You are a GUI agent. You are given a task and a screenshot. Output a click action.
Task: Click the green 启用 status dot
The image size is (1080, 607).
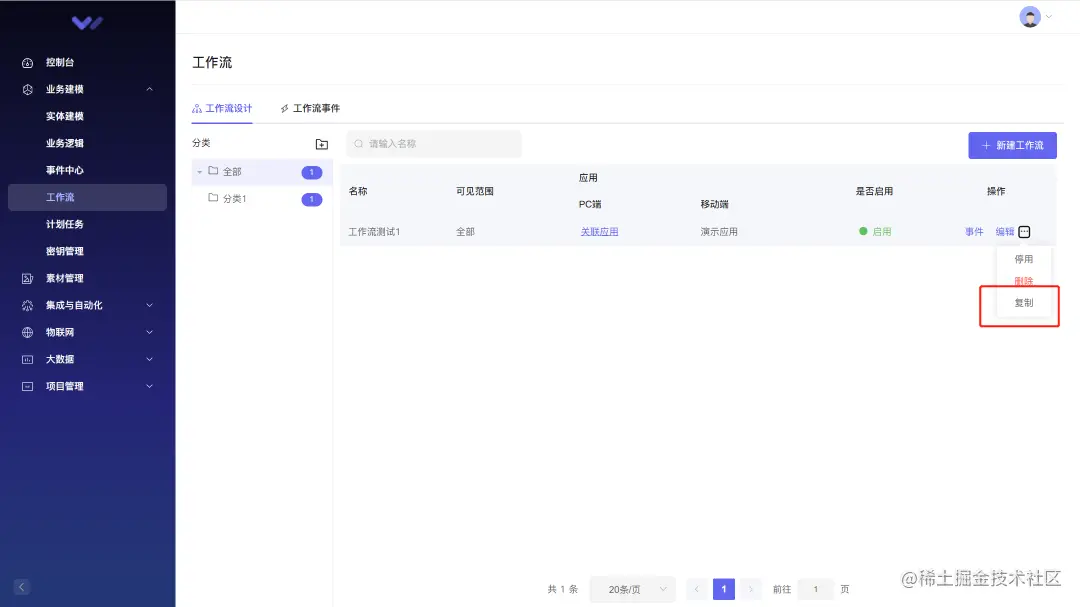click(x=863, y=232)
